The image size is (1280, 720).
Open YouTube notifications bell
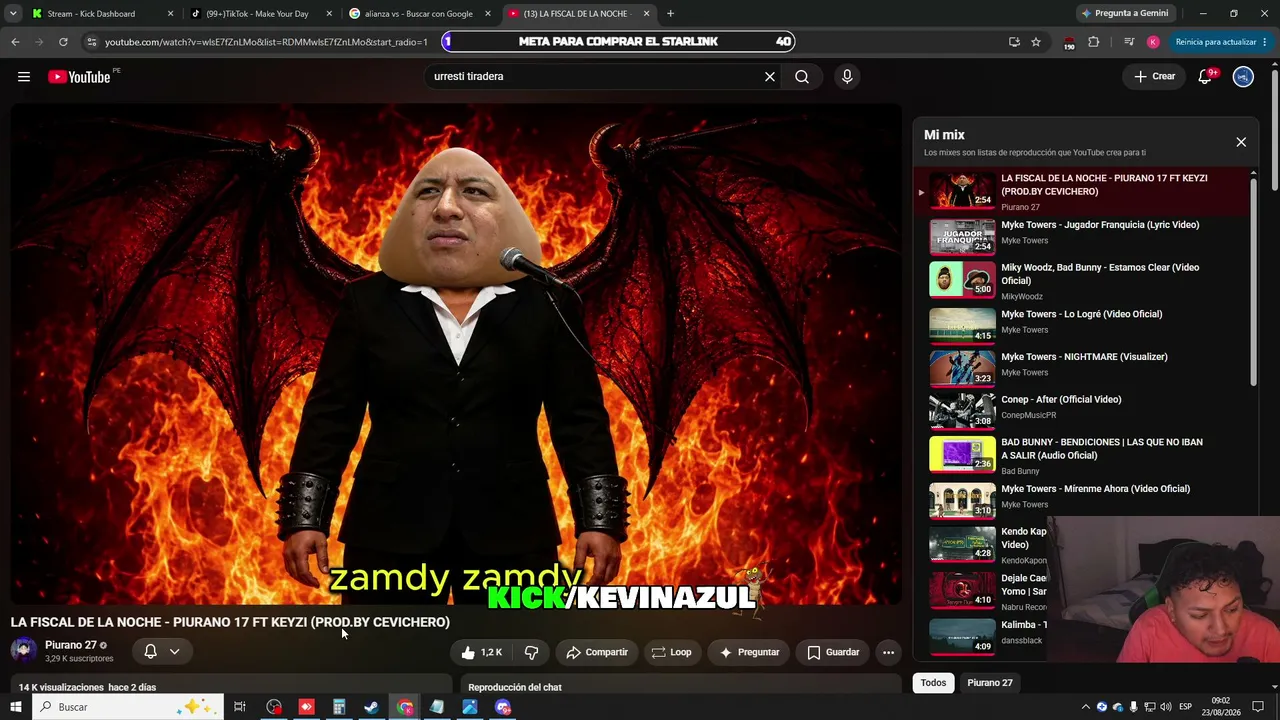pyautogui.click(x=1205, y=77)
